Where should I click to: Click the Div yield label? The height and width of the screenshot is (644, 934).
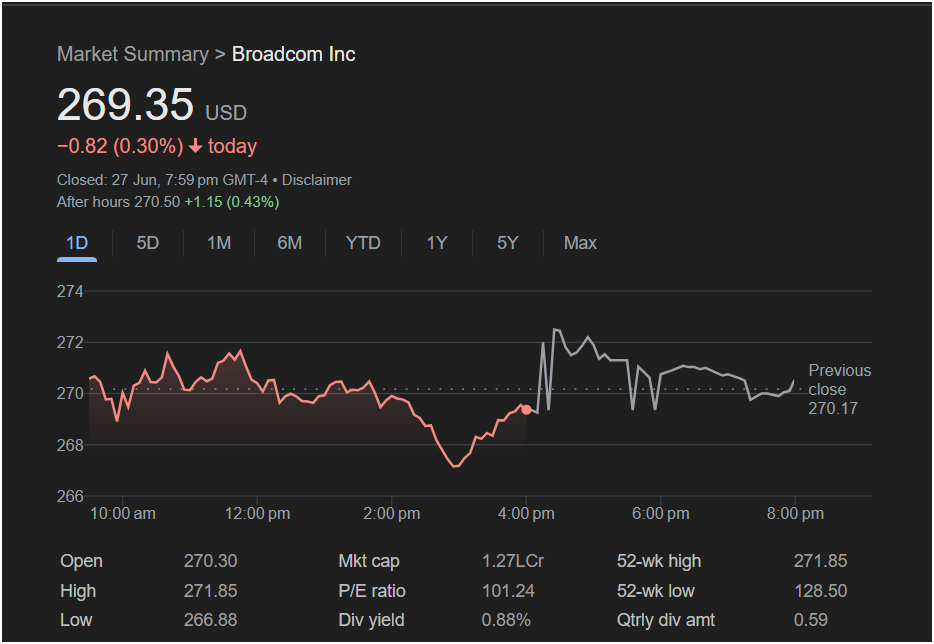point(371,620)
